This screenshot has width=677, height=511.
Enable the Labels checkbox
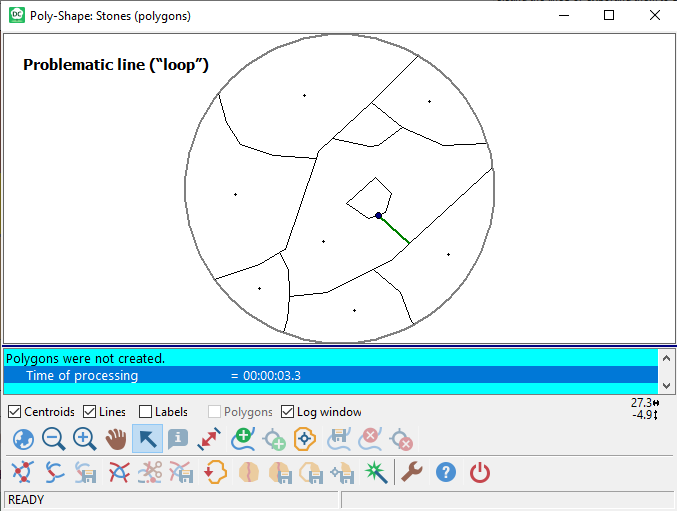pyautogui.click(x=146, y=412)
